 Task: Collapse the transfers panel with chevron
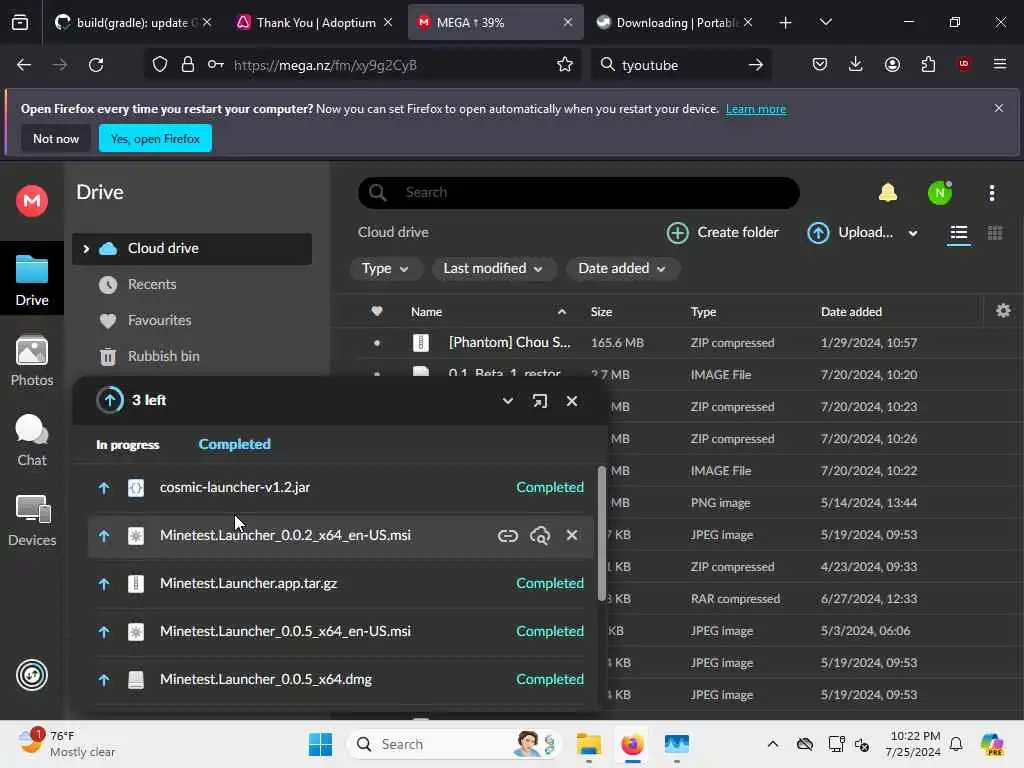pos(507,400)
